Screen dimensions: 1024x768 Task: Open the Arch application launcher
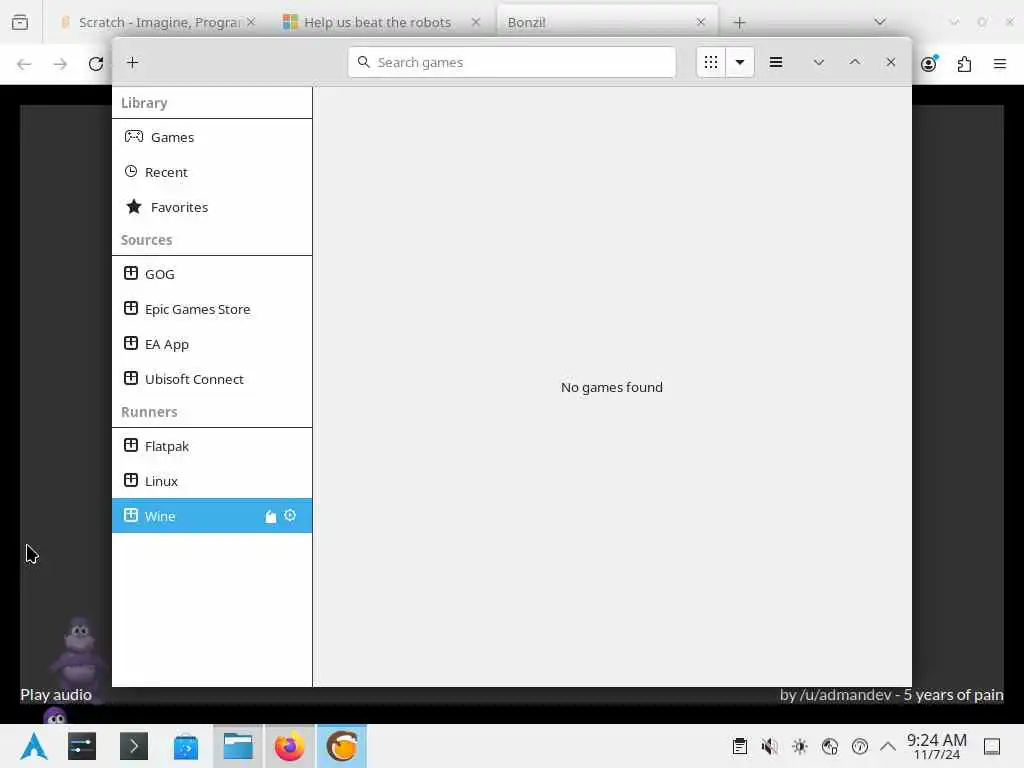click(x=34, y=746)
